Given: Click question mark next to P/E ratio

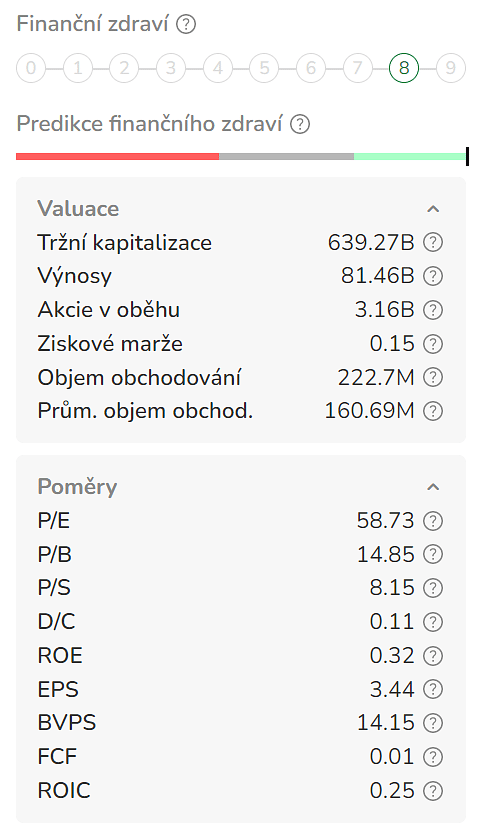Looking at the screenshot, I should [x=433, y=521].
